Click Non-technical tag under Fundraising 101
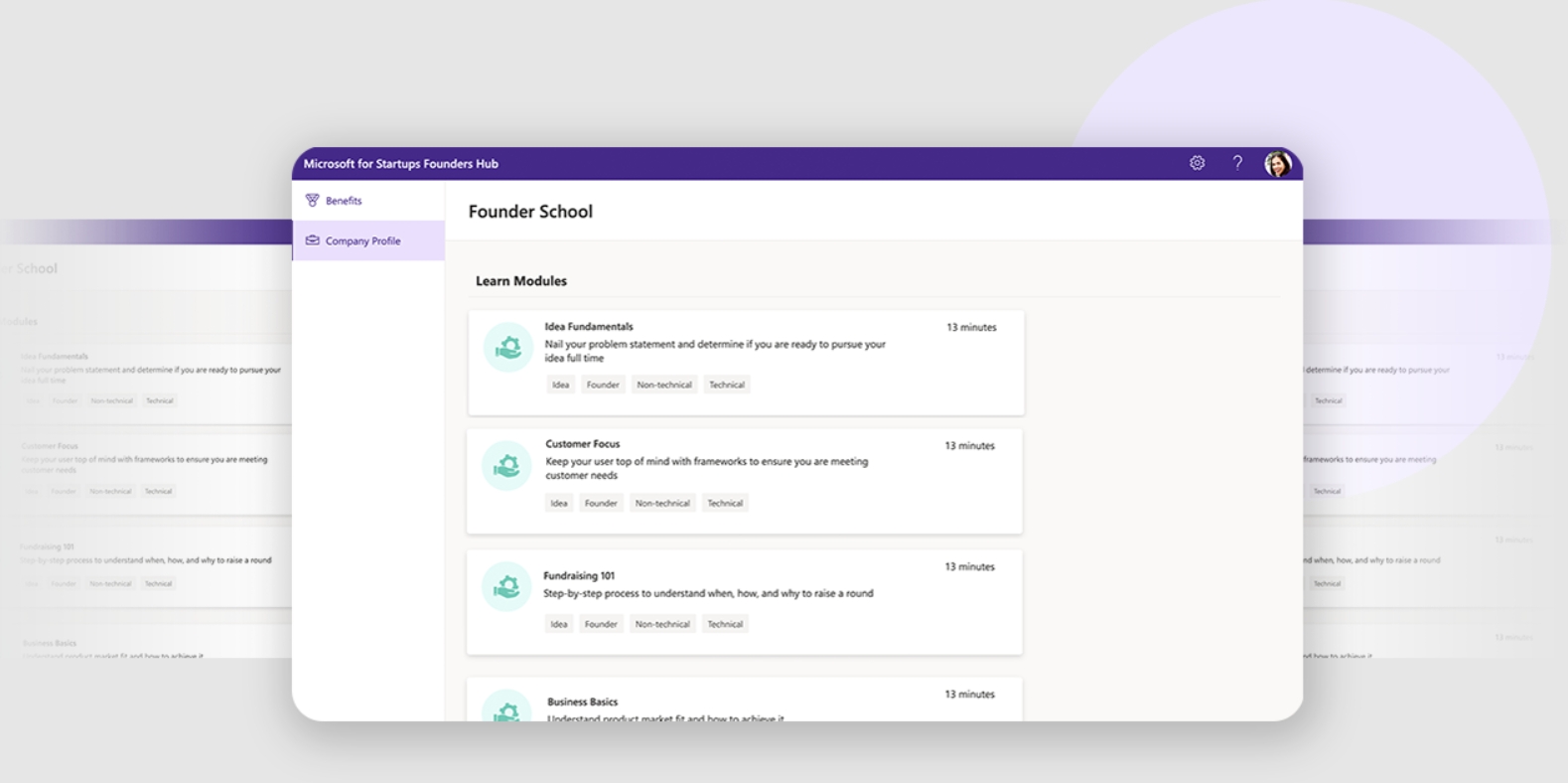 pyautogui.click(x=662, y=624)
